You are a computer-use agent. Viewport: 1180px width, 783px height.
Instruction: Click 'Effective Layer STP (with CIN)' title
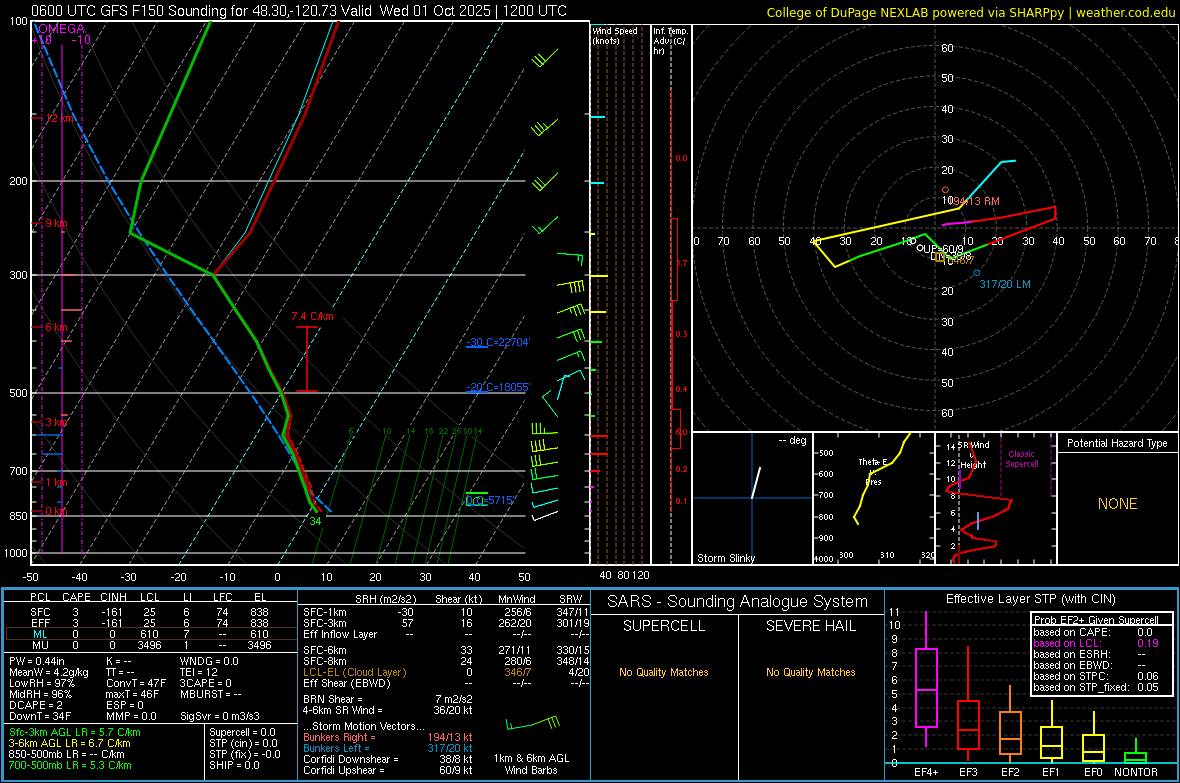pos(1030,599)
